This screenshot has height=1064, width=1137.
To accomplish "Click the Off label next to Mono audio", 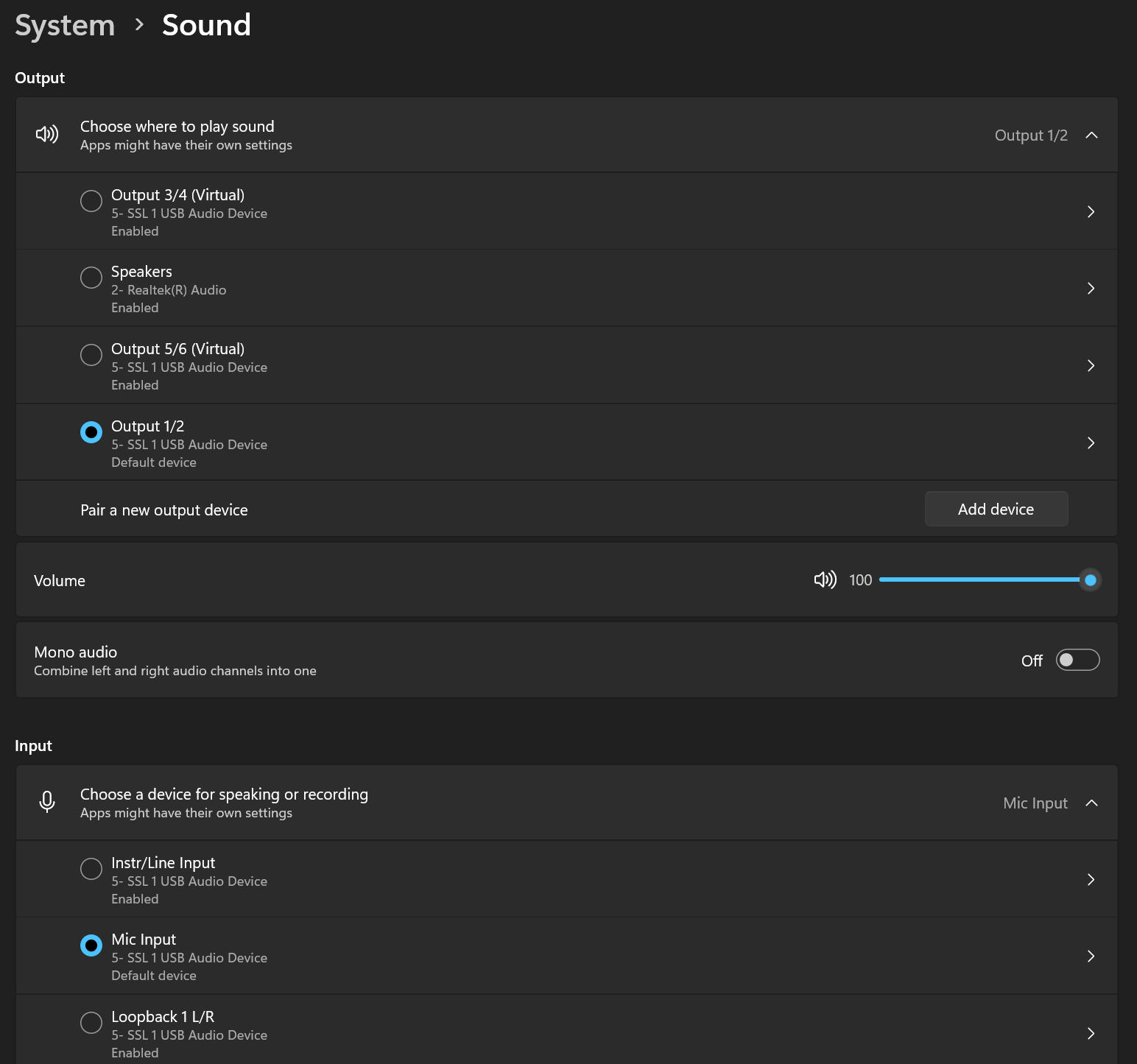I will tap(1032, 660).
